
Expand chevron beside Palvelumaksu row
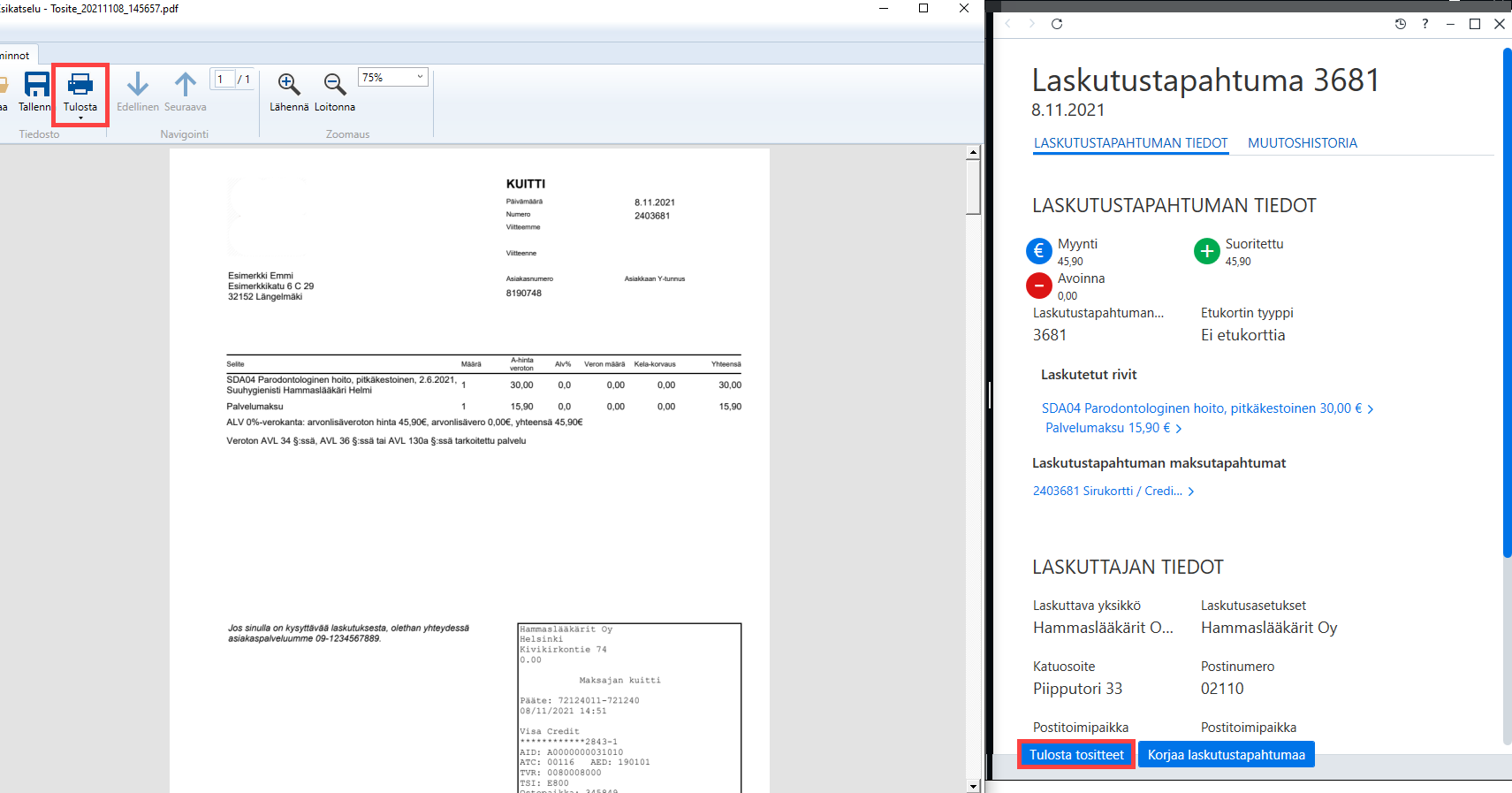1179,429
